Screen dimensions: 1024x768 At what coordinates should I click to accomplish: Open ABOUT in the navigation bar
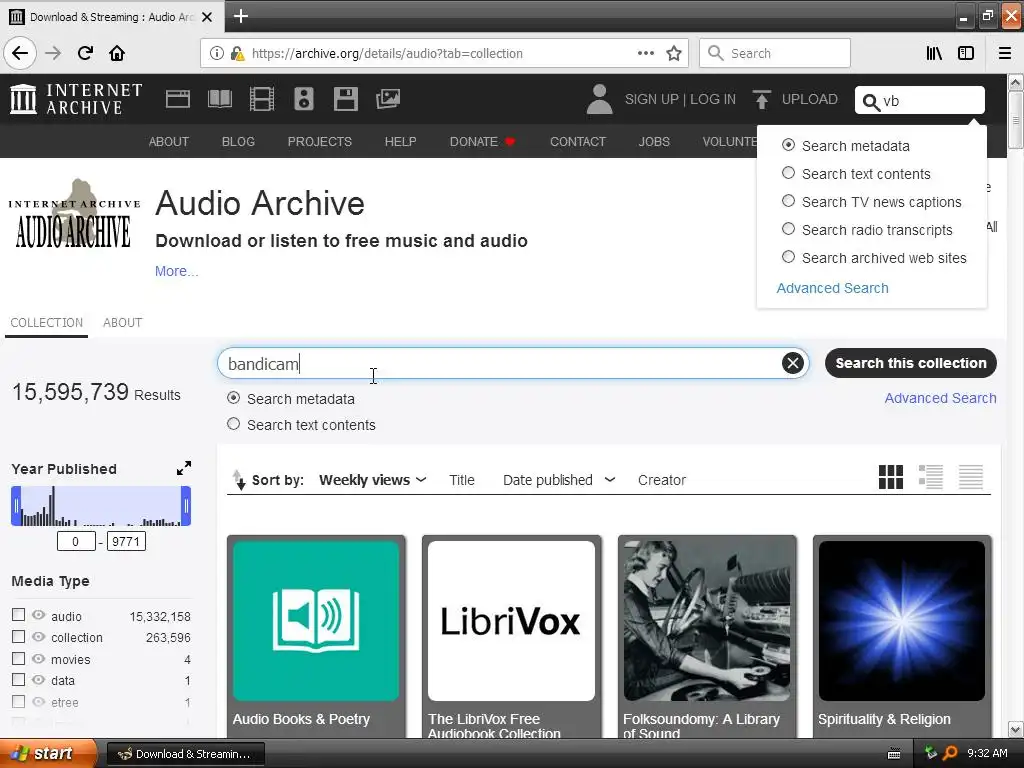coord(168,142)
